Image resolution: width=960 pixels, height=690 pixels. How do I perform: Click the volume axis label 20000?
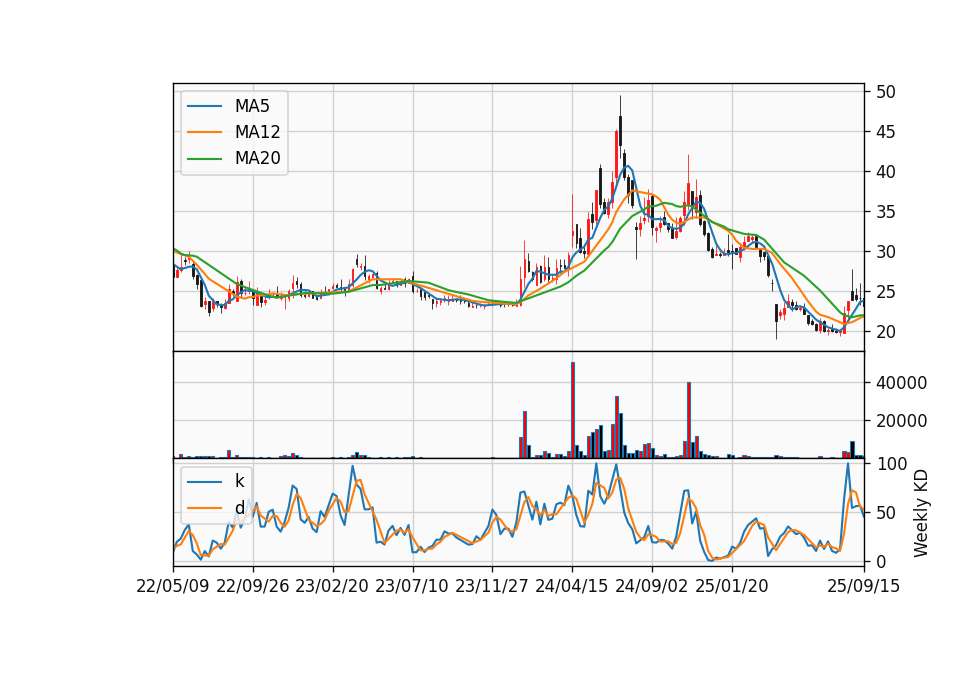tap(901, 421)
